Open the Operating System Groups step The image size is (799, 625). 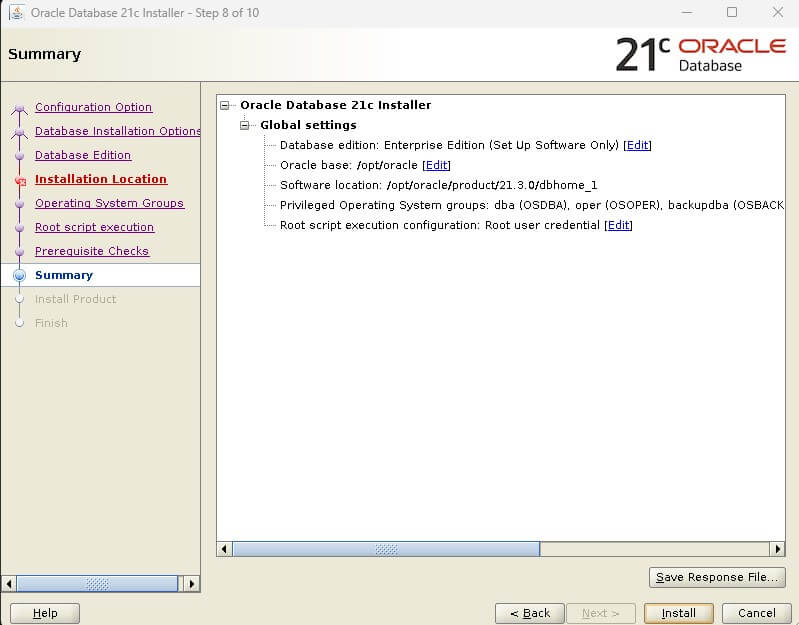[109, 203]
